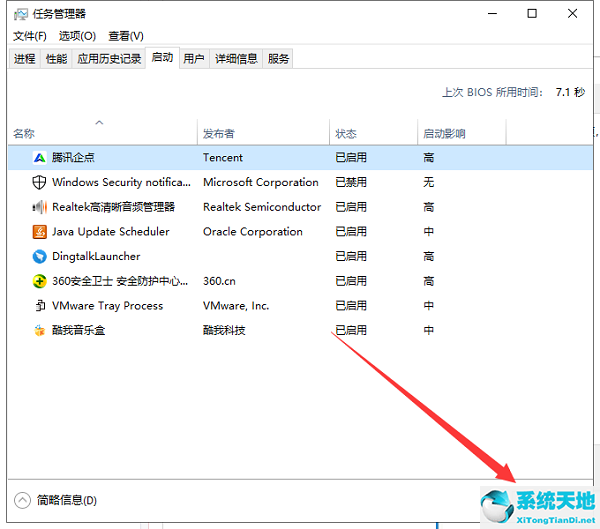The height and width of the screenshot is (529, 600).
Task: Click the Windows Security shield icon
Action: pyautogui.click(x=39, y=182)
